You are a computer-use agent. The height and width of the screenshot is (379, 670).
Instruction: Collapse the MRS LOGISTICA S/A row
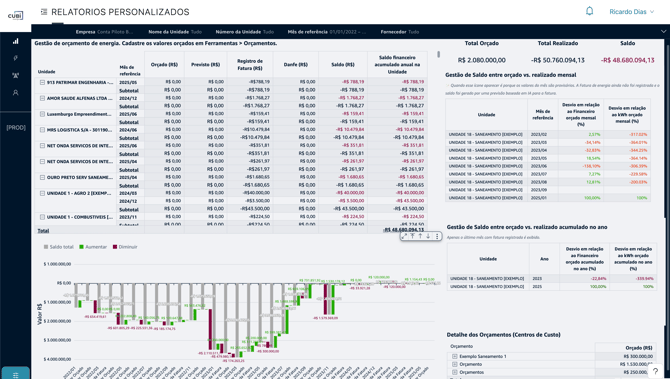click(42, 129)
